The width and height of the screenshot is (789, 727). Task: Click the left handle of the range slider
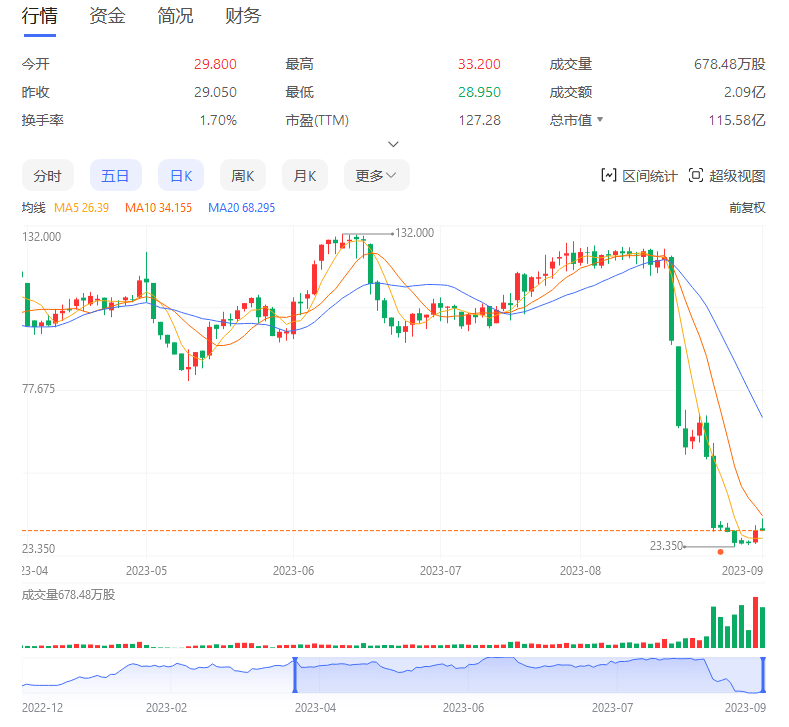[x=295, y=674]
